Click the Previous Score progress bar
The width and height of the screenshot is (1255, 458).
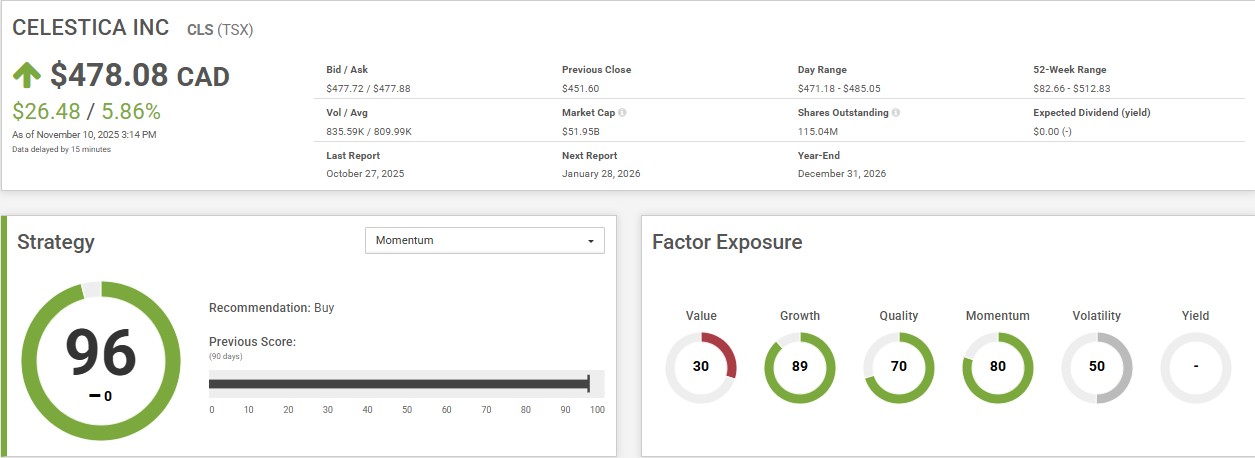pyautogui.click(x=400, y=384)
